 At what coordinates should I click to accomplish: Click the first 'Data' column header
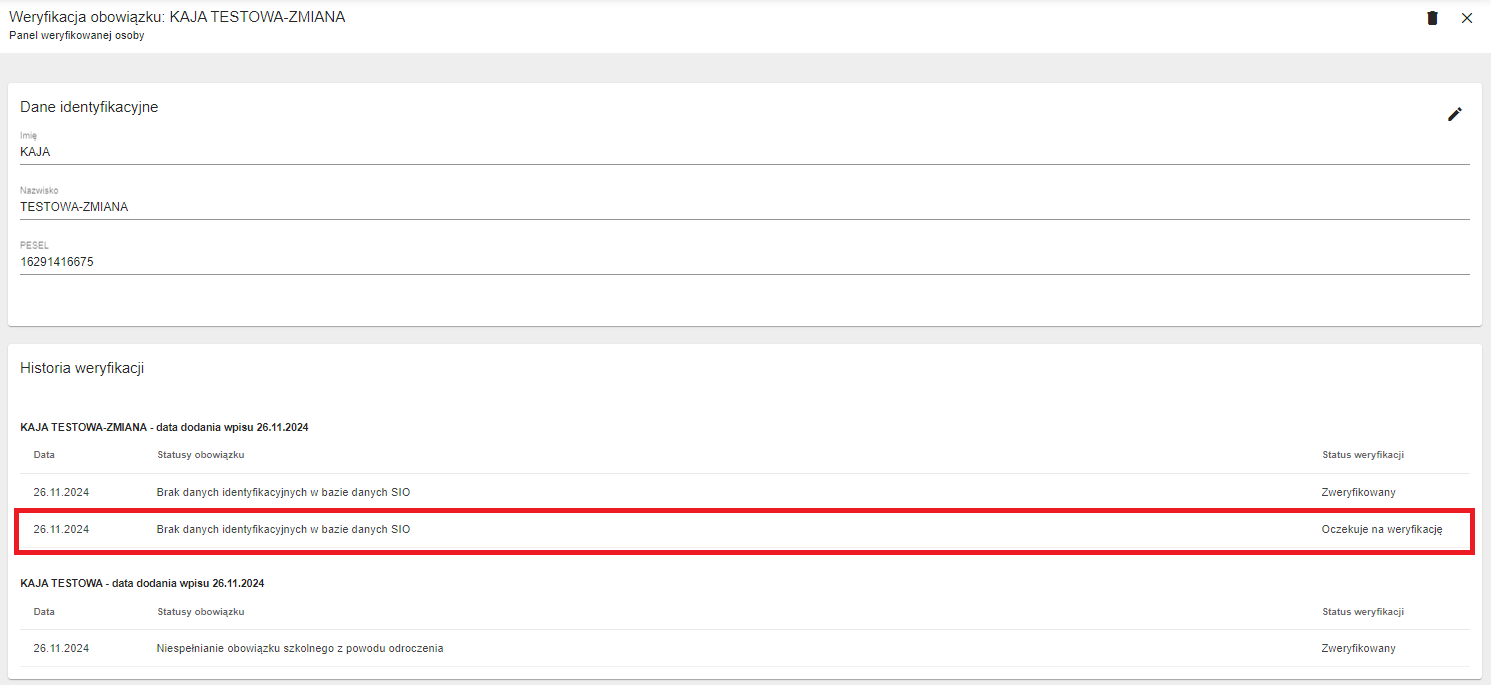44,455
